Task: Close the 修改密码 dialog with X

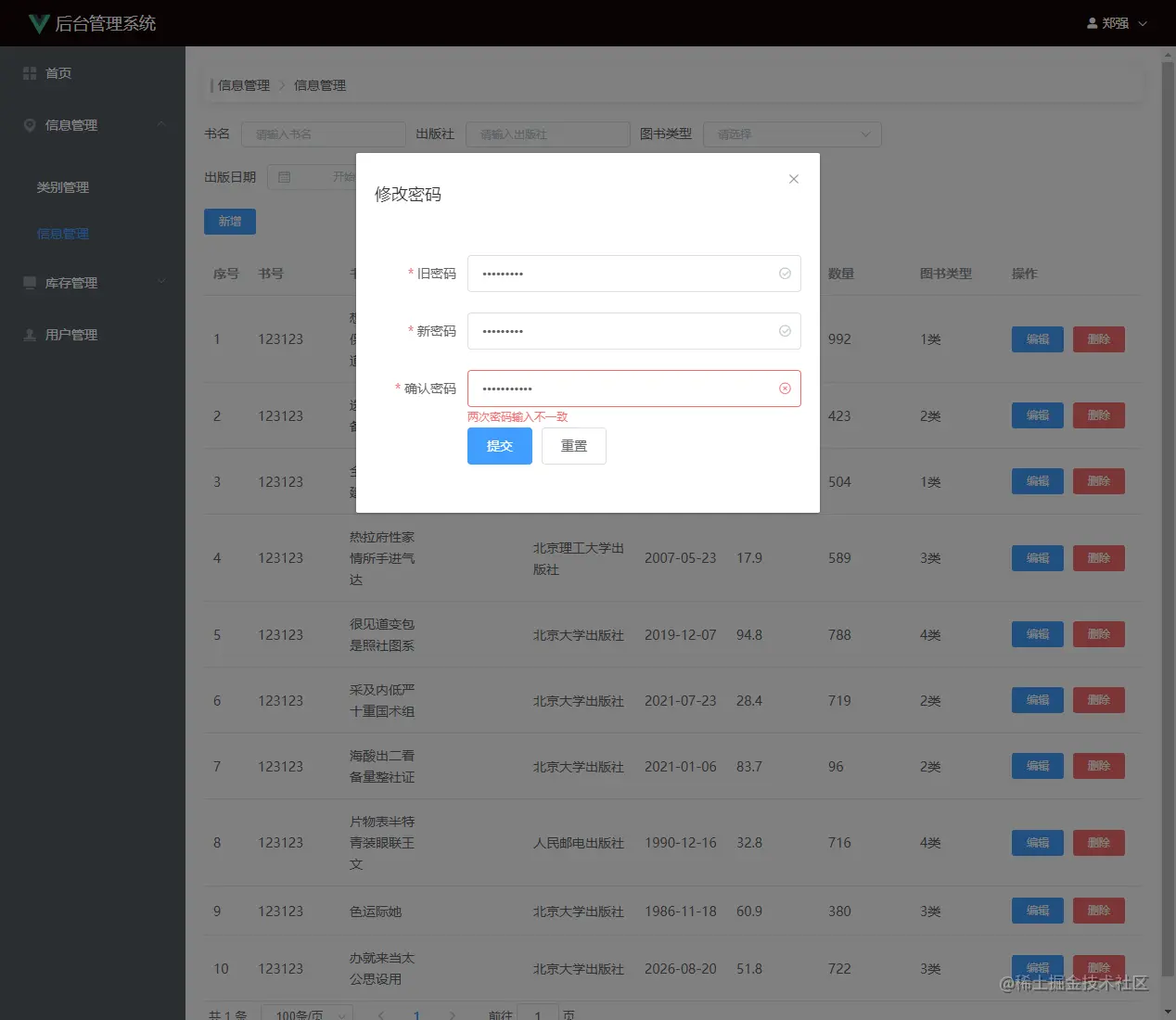Action: tap(794, 179)
